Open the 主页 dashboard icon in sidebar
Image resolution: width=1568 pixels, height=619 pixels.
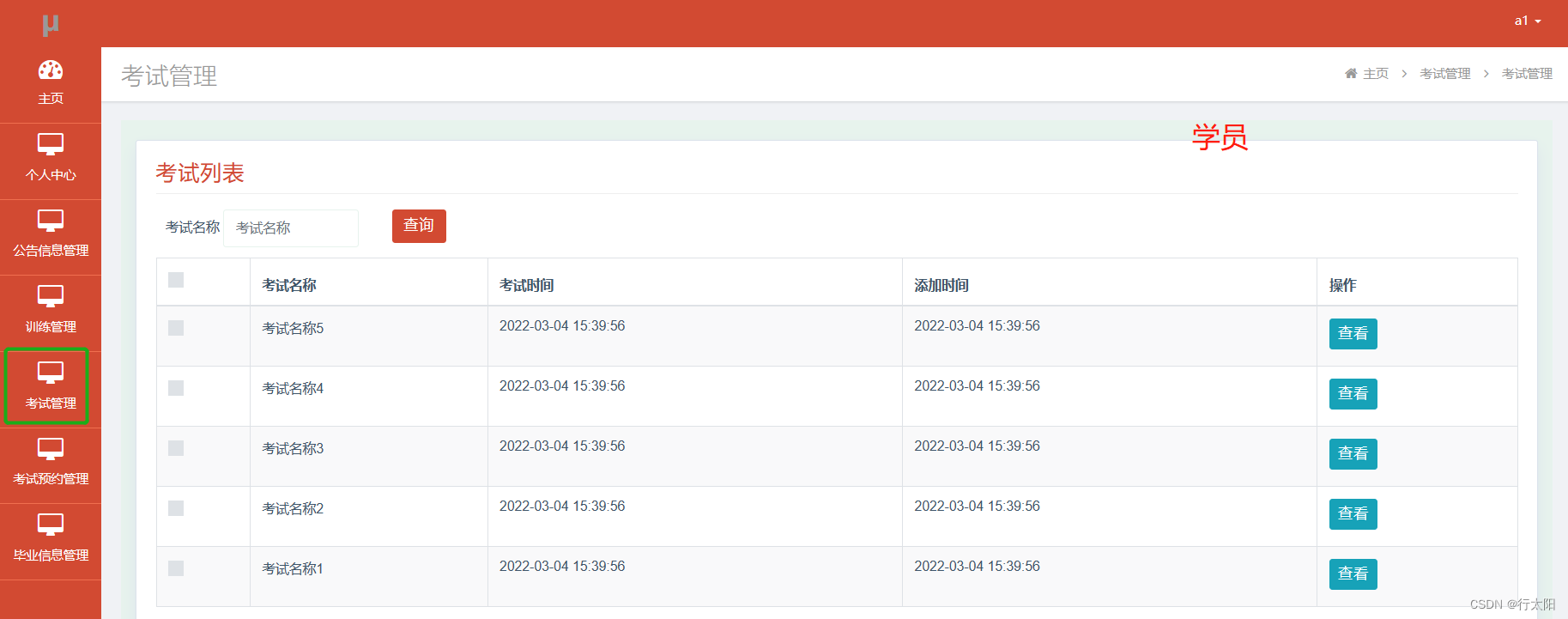[51, 70]
